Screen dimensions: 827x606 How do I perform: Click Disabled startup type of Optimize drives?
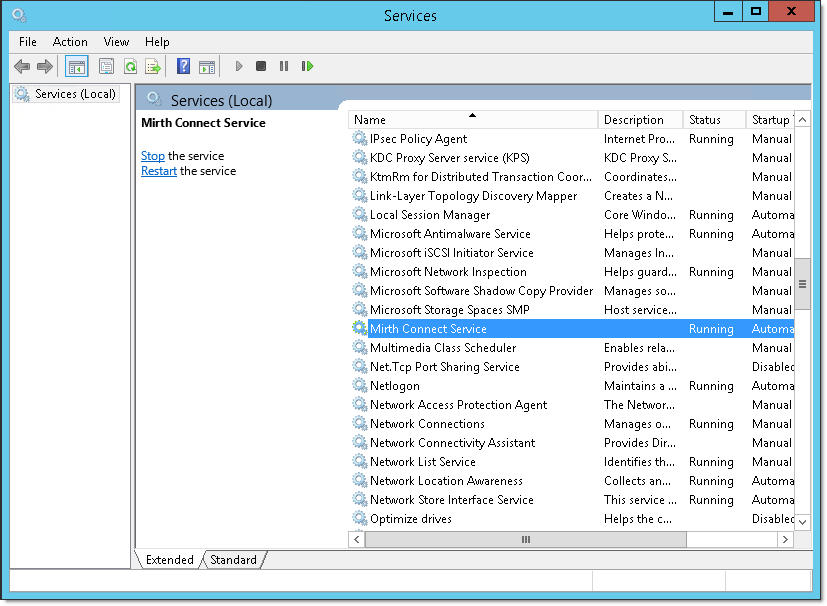coord(773,518)
